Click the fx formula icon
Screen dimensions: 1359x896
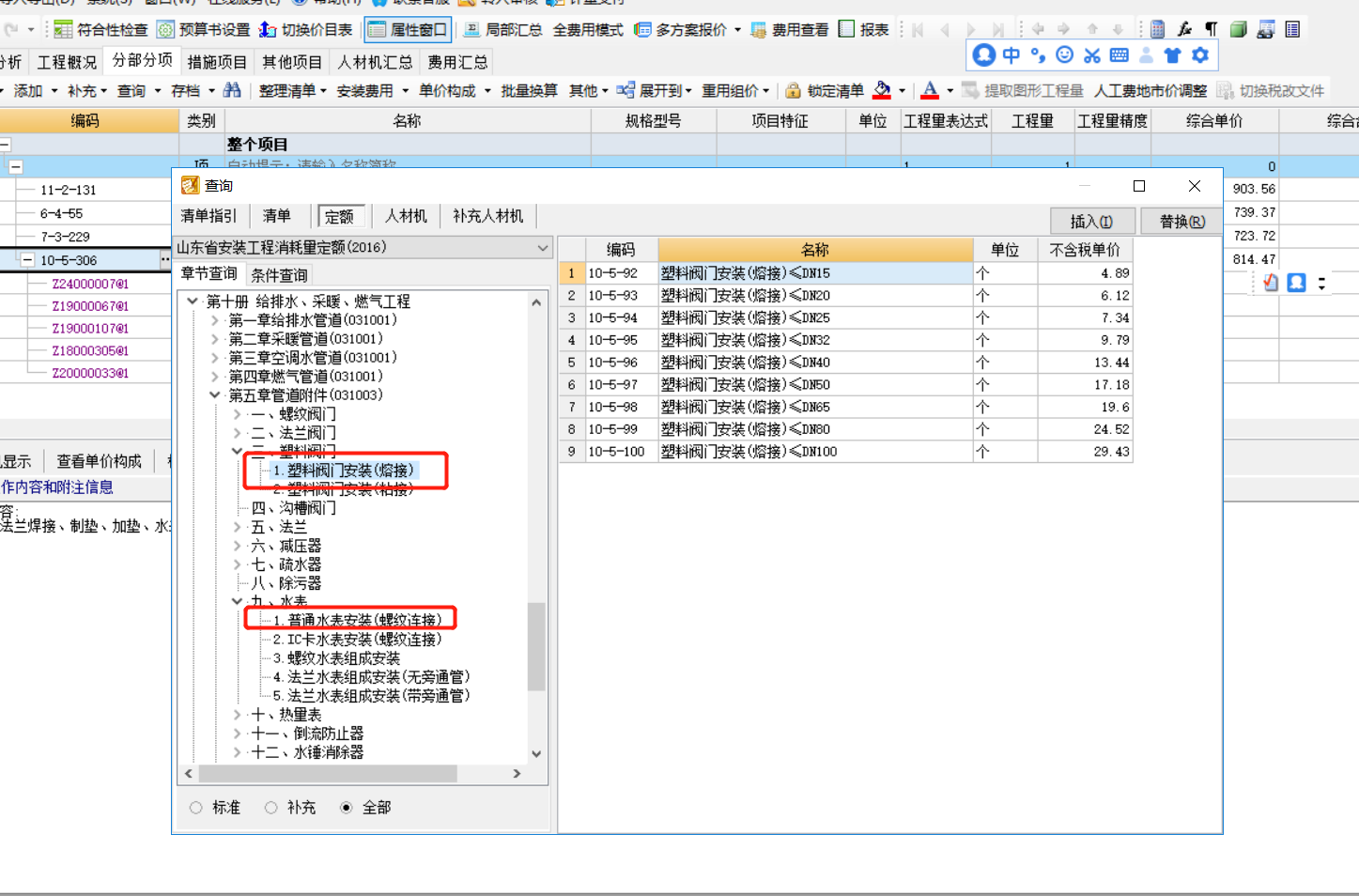pos(1184,29)
